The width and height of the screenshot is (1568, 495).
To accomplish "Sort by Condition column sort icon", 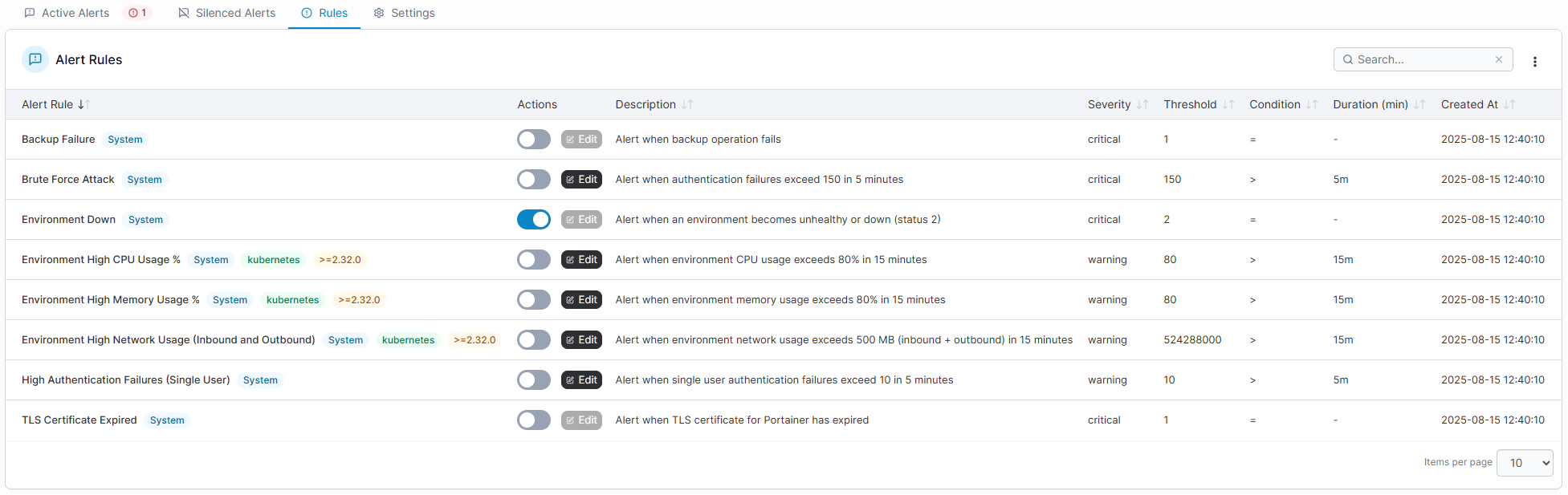I will coord(1312,104).
